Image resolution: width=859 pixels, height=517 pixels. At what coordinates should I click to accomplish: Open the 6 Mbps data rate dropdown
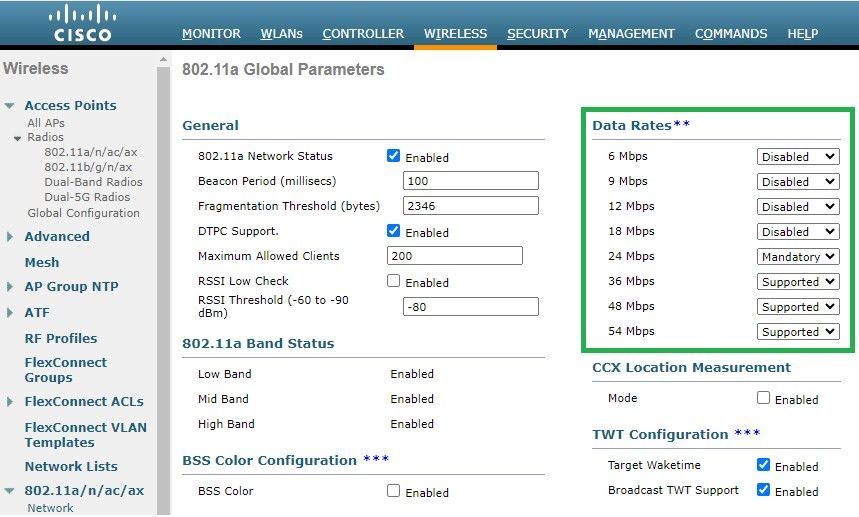pyautogui.click(x=798, y=157)
